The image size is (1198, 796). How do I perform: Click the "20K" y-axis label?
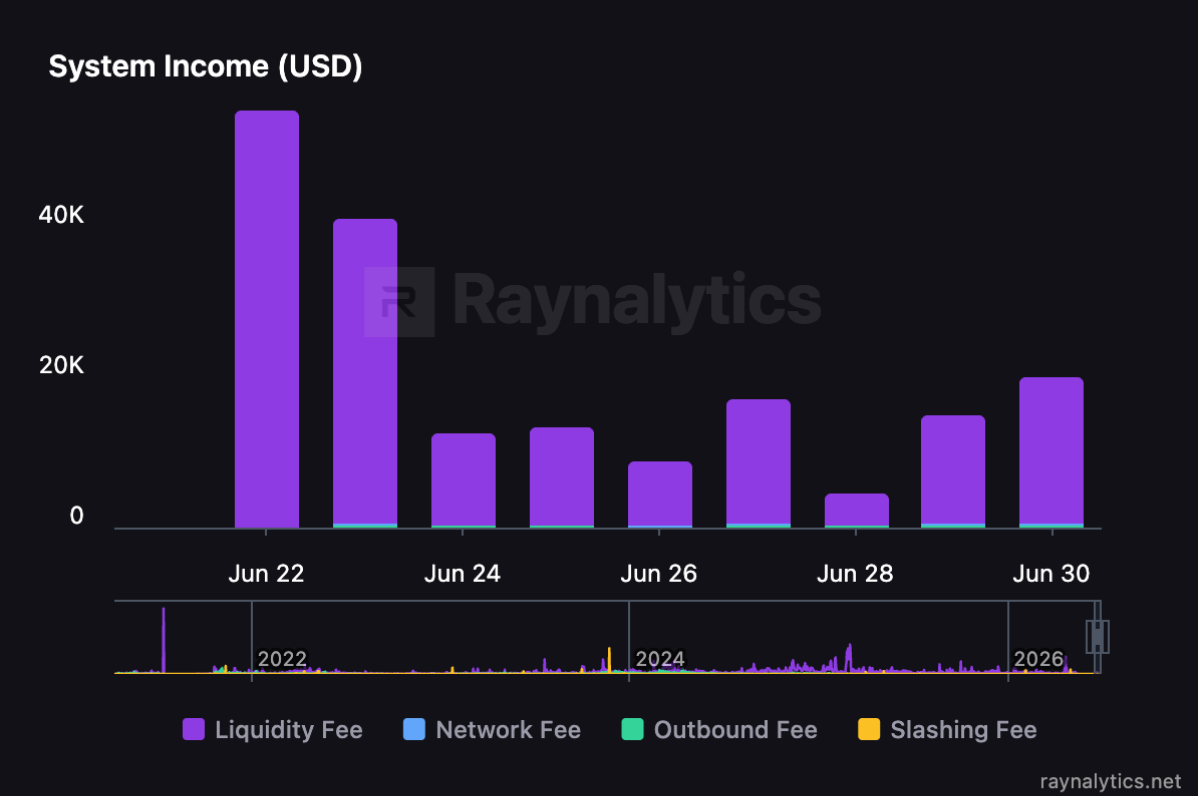tap(61, 365)
